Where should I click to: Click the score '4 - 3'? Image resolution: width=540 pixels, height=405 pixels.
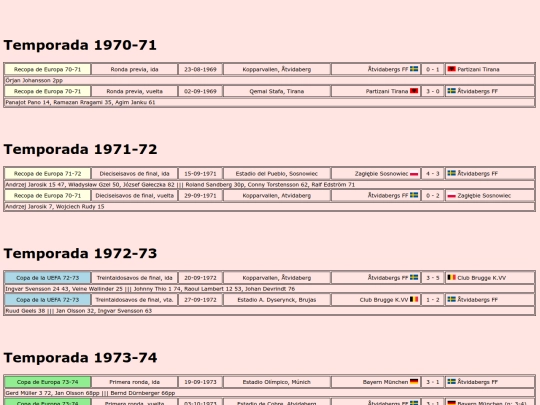433,174
